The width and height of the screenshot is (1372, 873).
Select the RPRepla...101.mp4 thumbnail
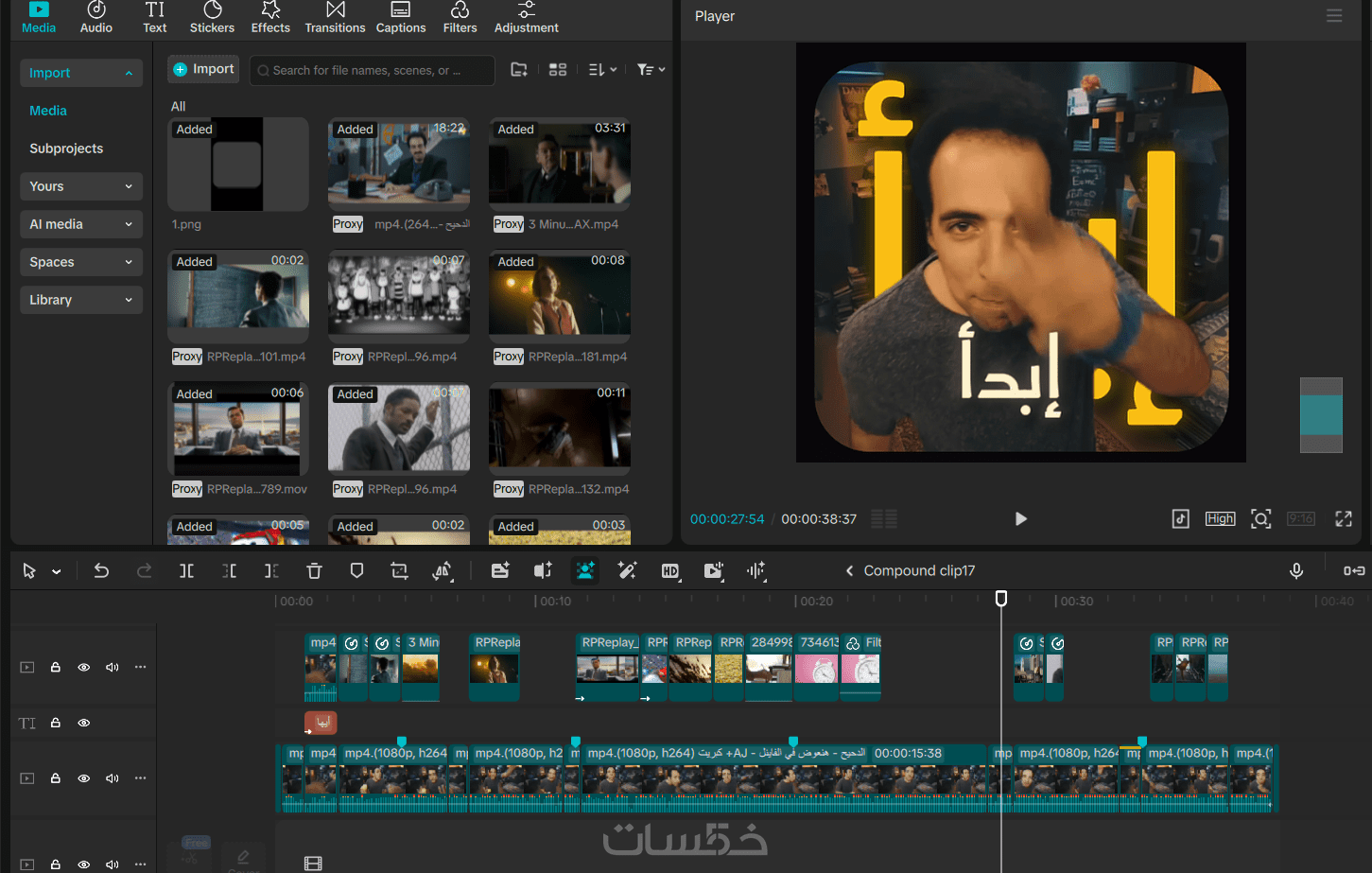coord(238,297)
